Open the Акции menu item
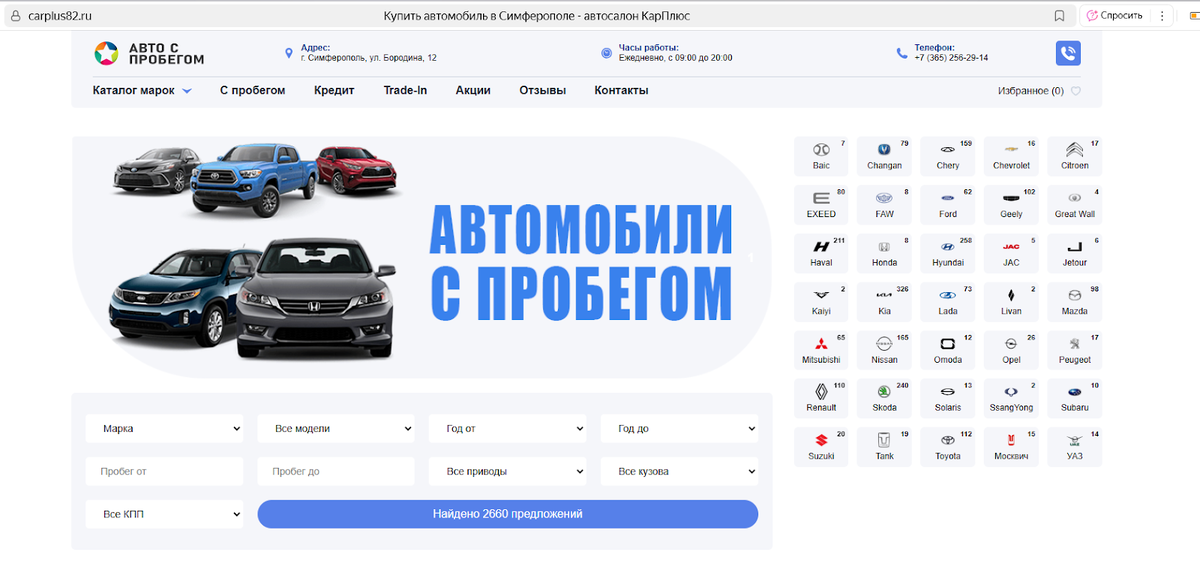 473,90
